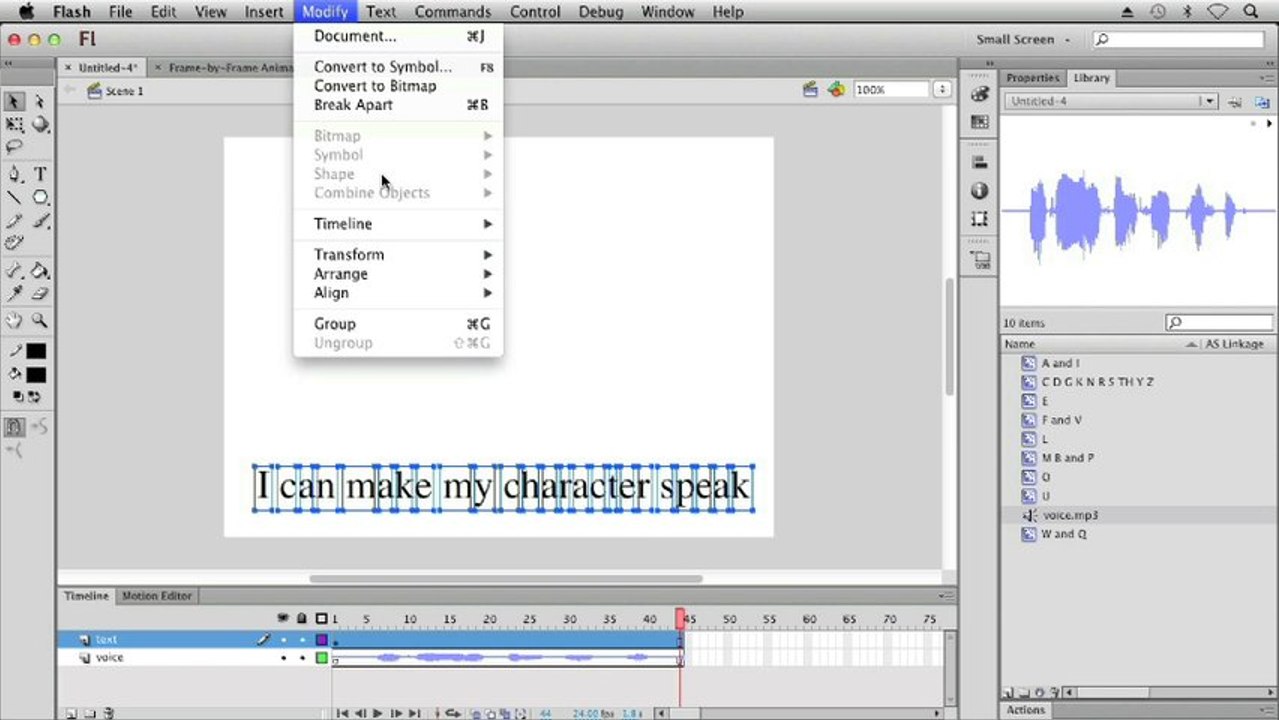The image size is (1279, 720).
Task: Toggle the Loop playback button
Action: point(453,713)
